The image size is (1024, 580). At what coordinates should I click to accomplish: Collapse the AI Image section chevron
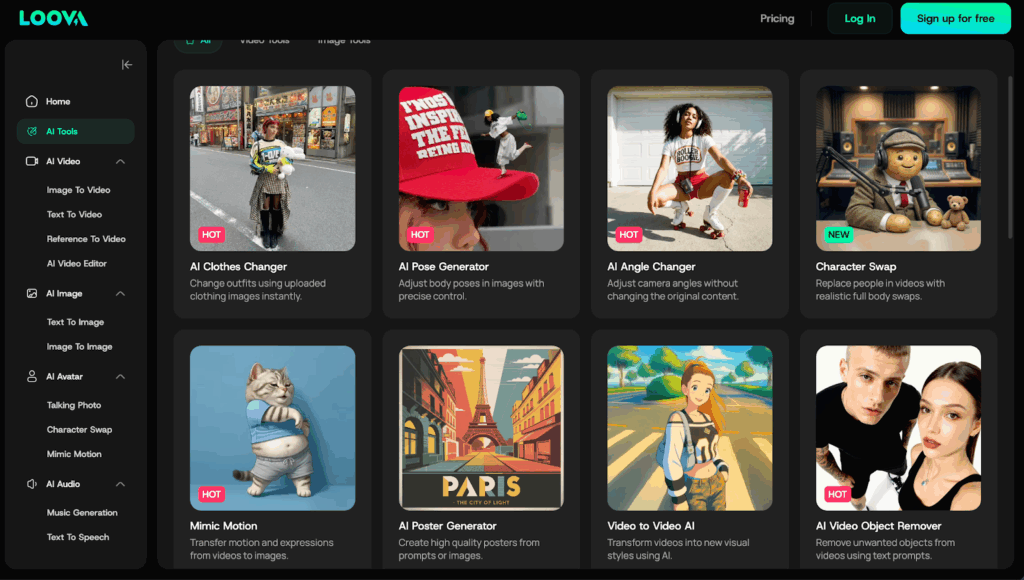(120, 294)
